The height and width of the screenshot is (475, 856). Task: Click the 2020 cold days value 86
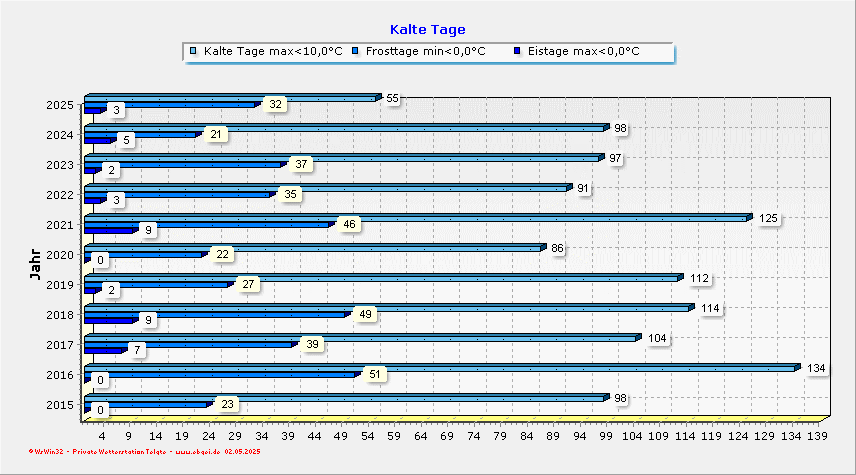click(557, 248)
